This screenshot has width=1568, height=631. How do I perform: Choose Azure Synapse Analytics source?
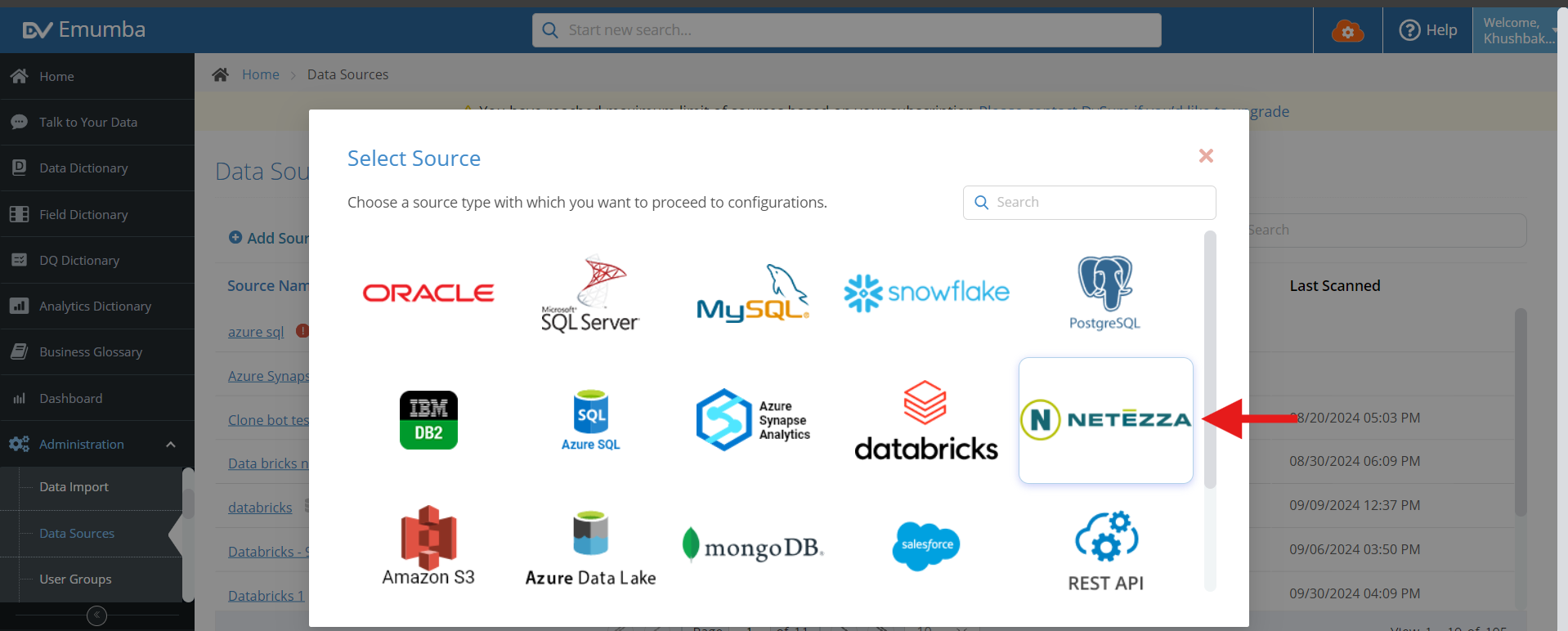[753, 420]
